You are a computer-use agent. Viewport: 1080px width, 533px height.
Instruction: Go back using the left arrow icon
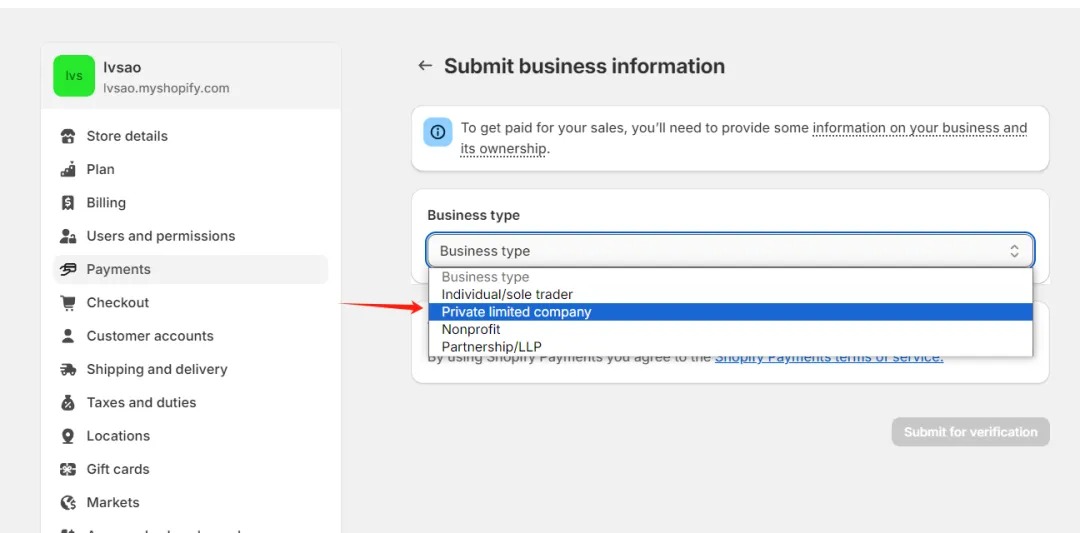pyautogui.click(x=425, y=66)
